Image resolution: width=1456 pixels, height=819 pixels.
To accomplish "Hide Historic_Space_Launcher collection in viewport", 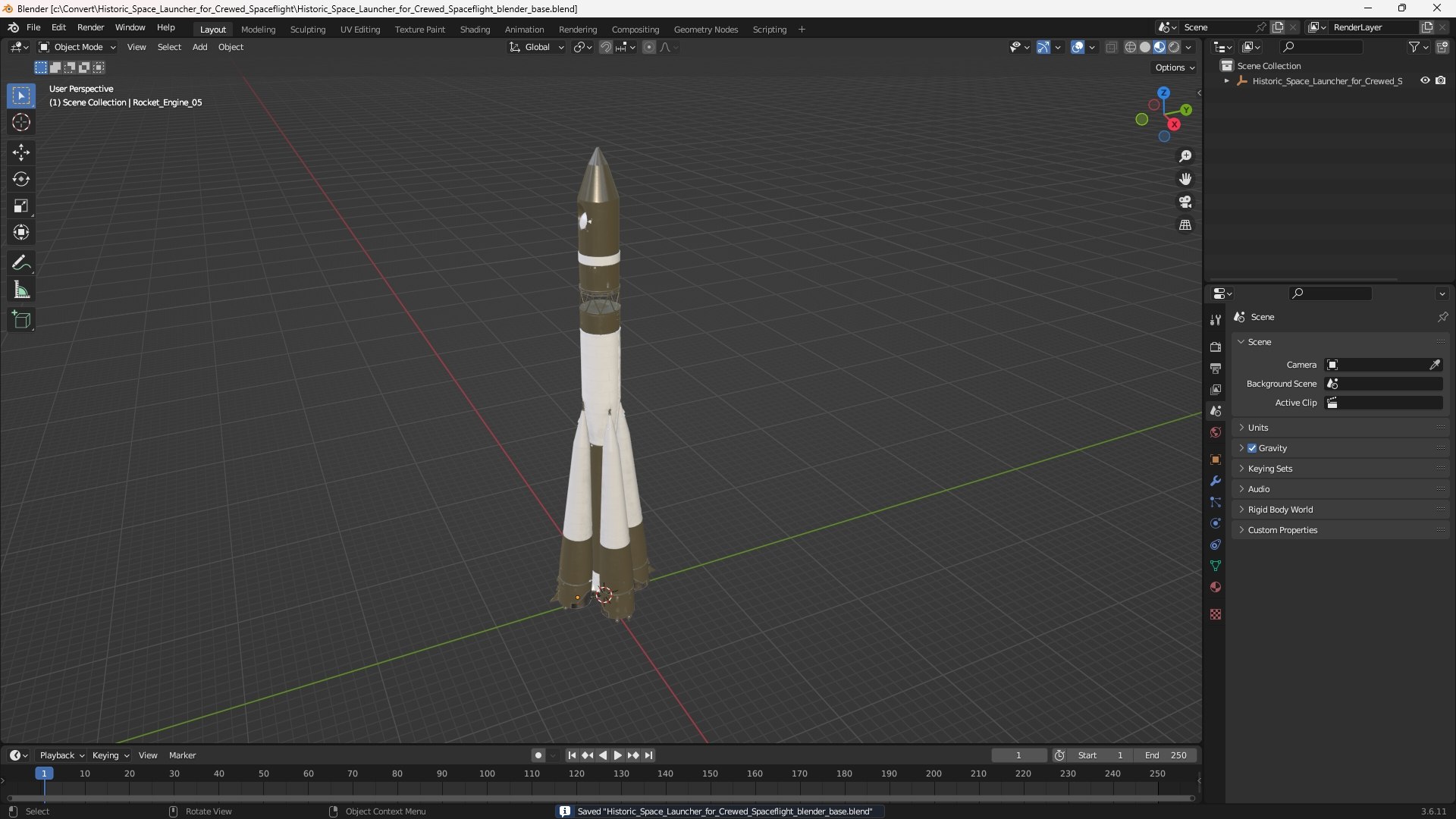I will tap(1425, 80).
